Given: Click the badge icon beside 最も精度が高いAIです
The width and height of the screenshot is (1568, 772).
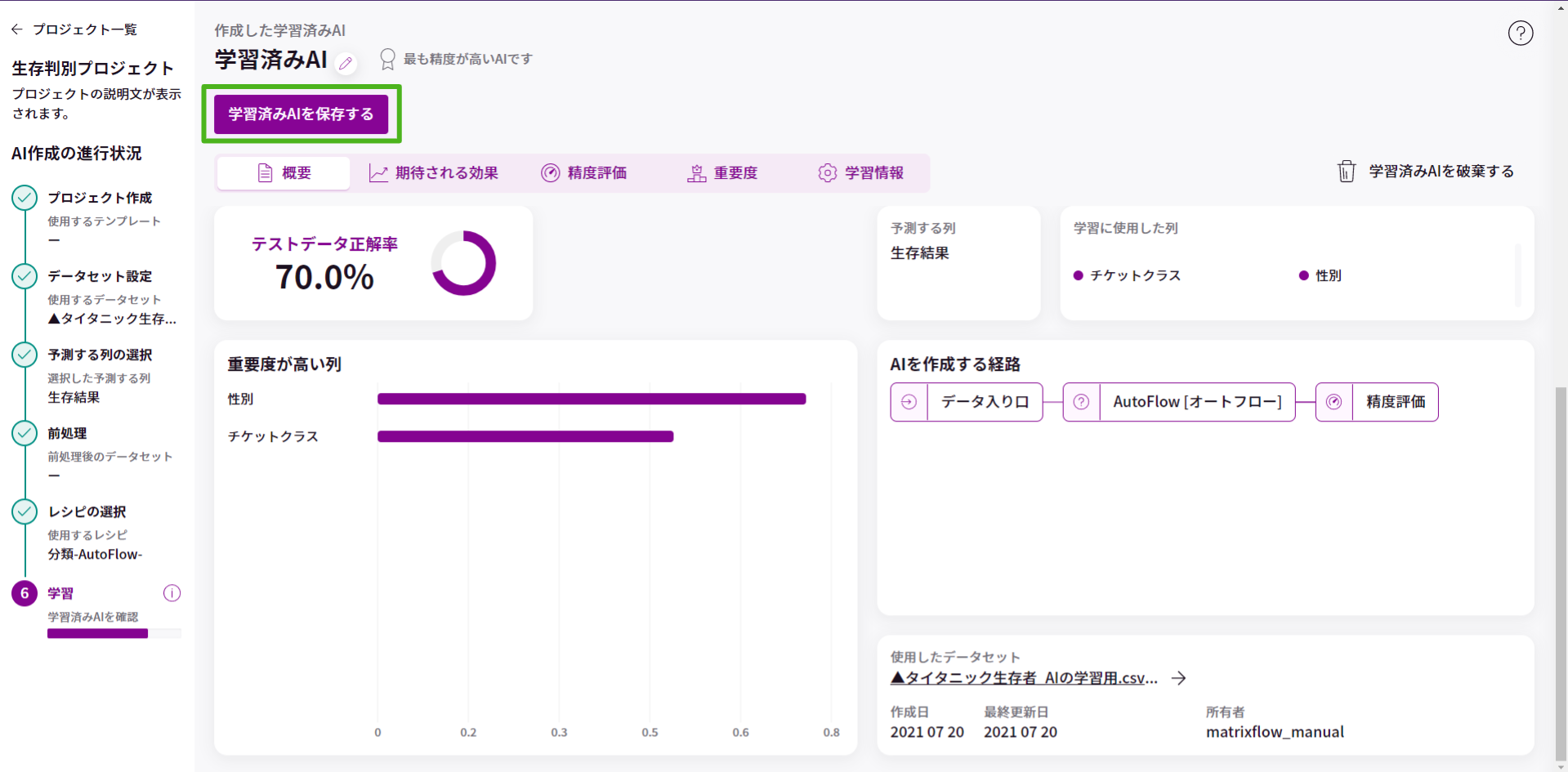Looking at the screenshot, I should tap(387, 59).
